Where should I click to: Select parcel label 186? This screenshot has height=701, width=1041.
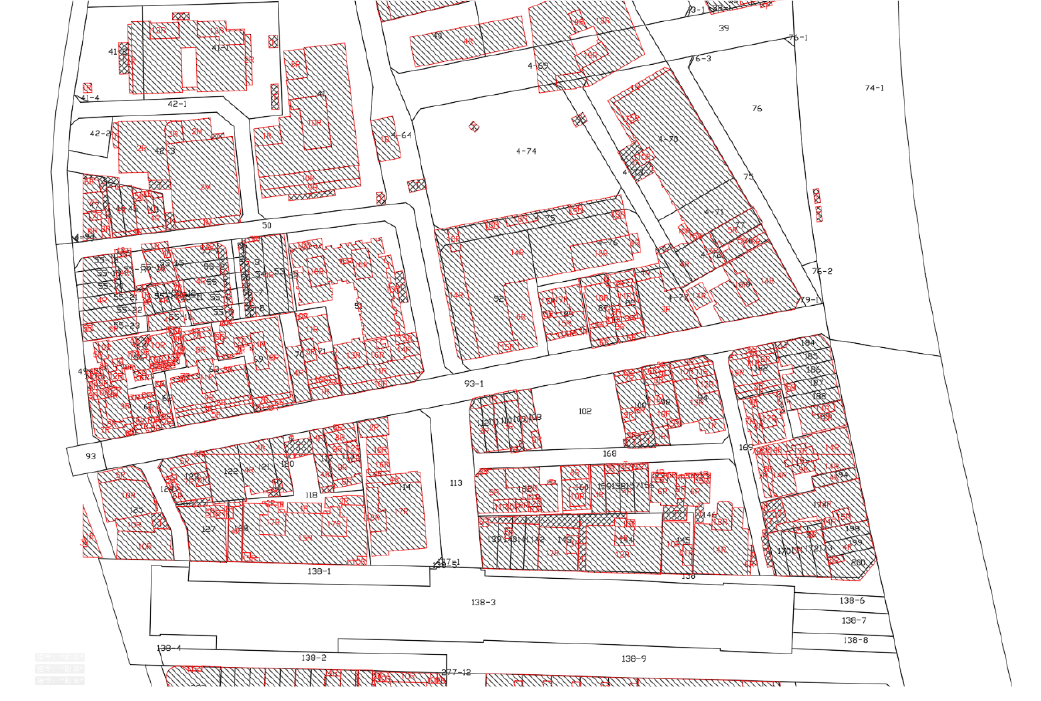point(813,369)
